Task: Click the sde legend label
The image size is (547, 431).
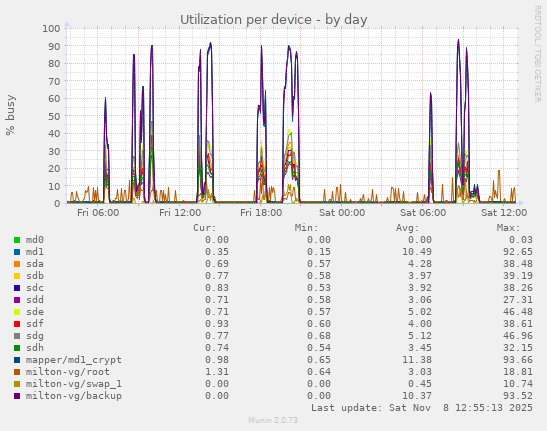Action: [35, 312]
